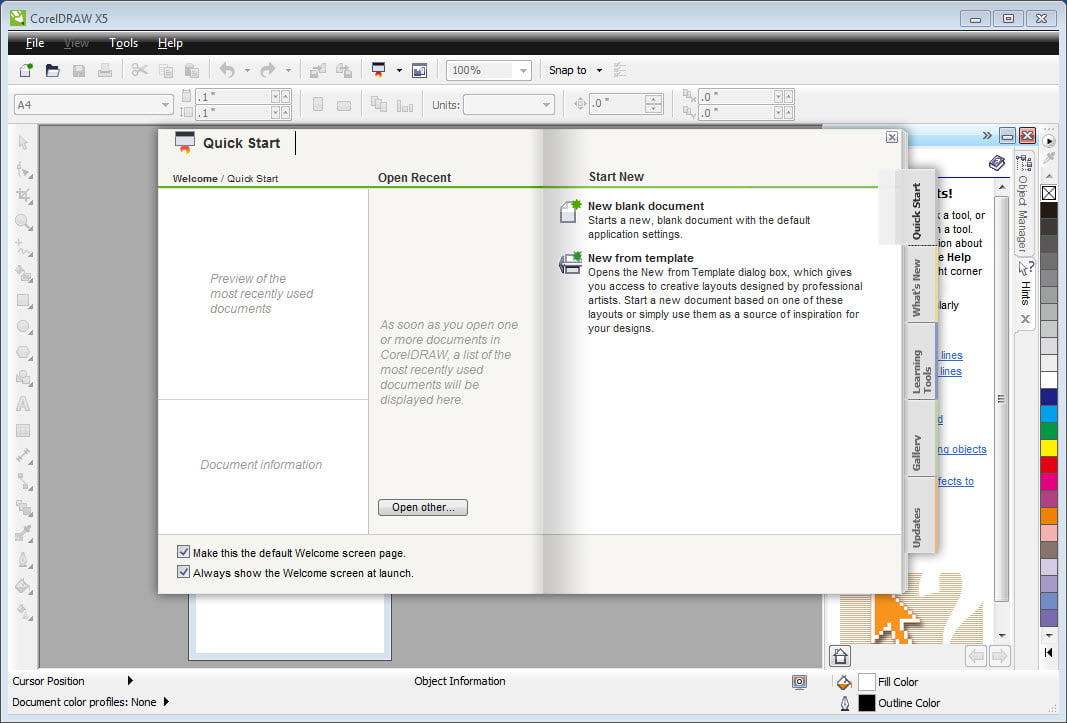The height and width of the screenshot is (723, 1067).
Task: Expand the Document color profiles arrow
Action: [x=166, y=701]
